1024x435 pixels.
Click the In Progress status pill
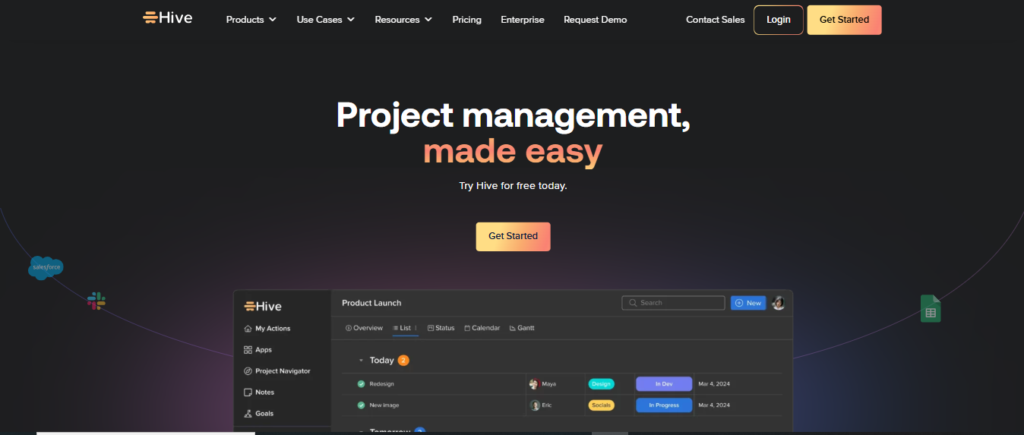pyautogui.click(x=664, y=405)
